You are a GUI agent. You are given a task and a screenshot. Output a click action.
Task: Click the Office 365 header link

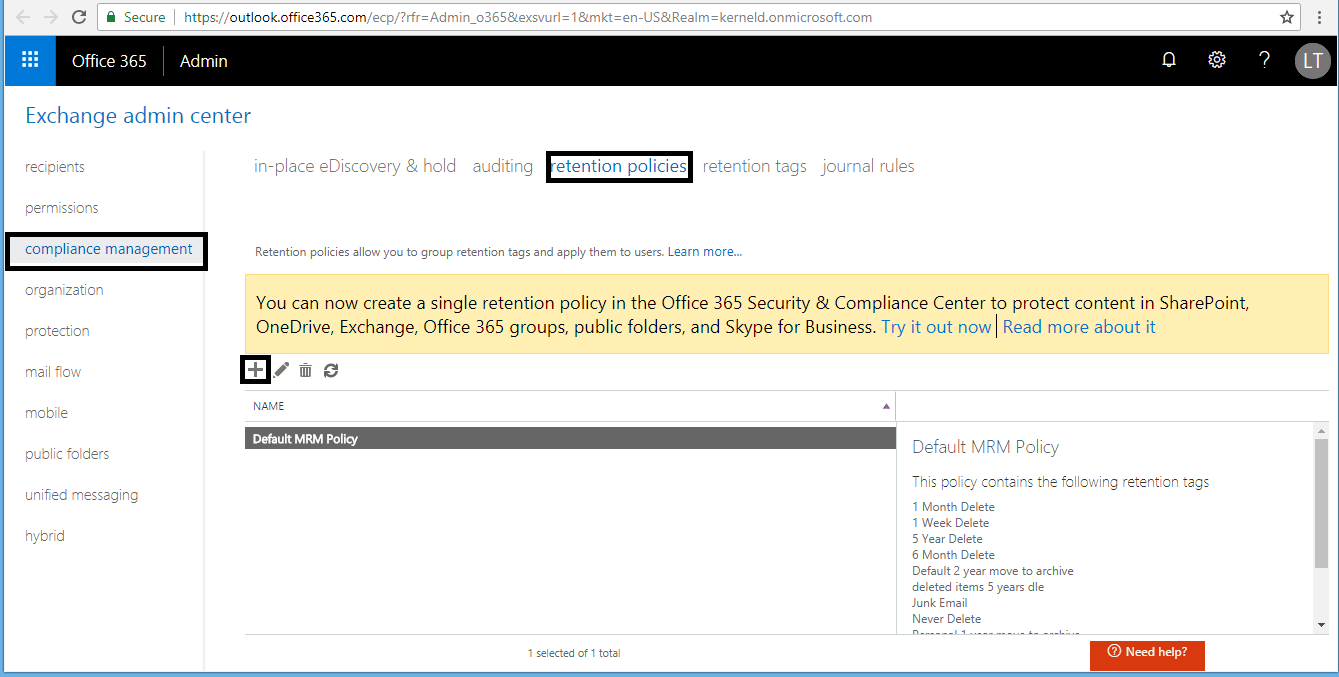pos(109,61)
